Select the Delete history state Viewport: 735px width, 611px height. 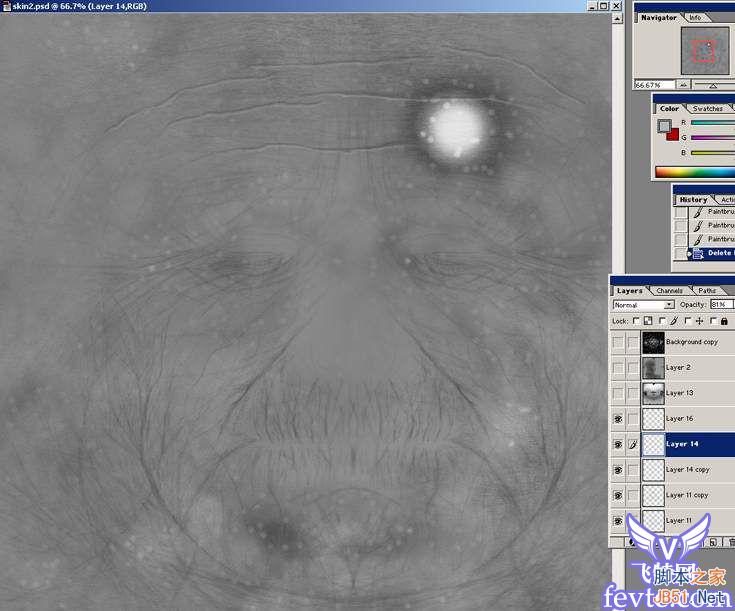pyautogui.click(x=712, y=253)
